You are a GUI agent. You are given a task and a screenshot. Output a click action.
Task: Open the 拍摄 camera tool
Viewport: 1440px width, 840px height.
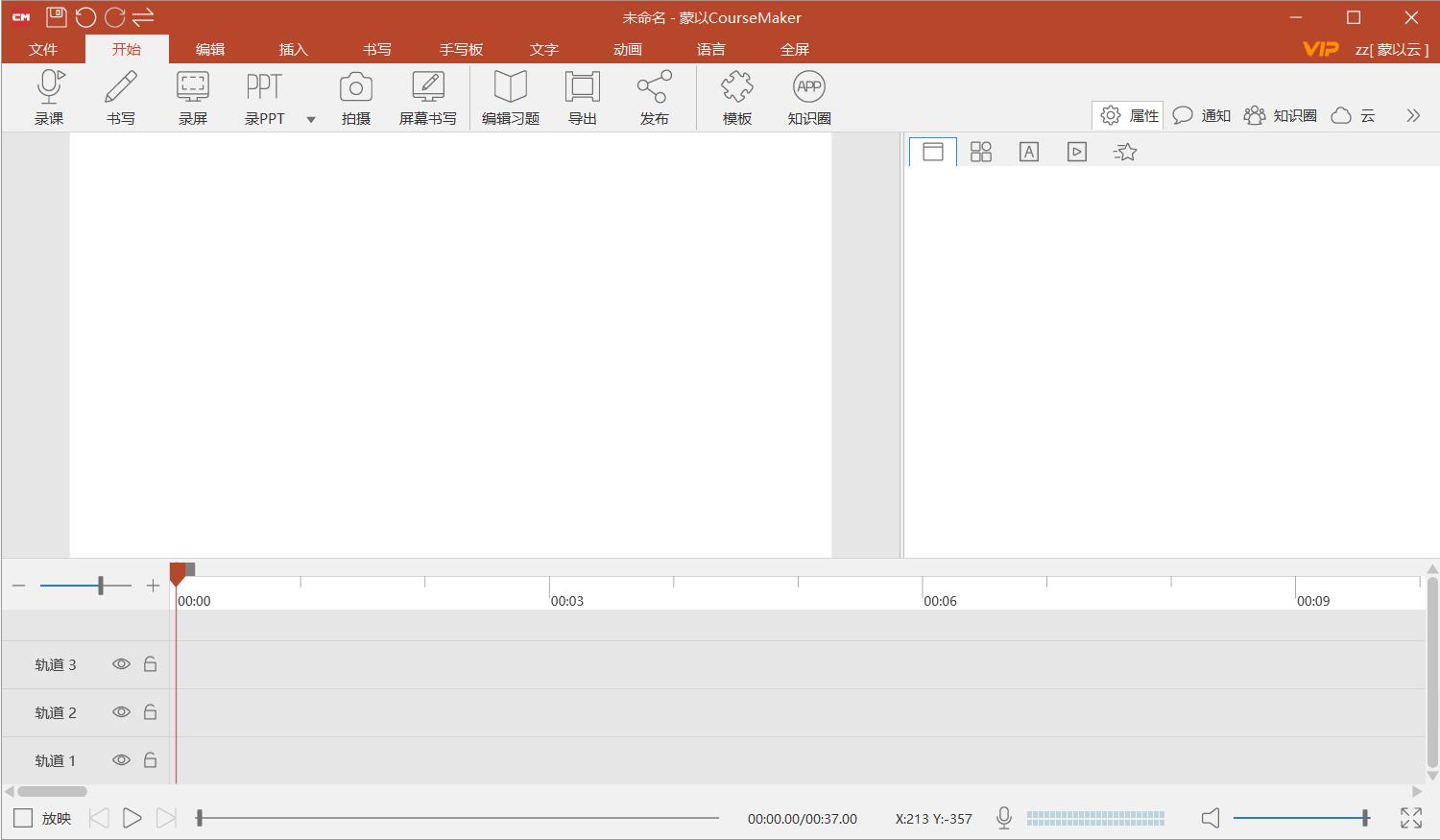point(355,88)
